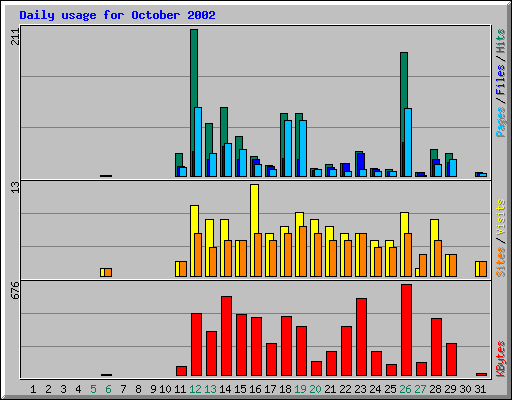The image size is (512, 400).
Task: Select the red KBytes bar for day 28
Action: point(436,347)
